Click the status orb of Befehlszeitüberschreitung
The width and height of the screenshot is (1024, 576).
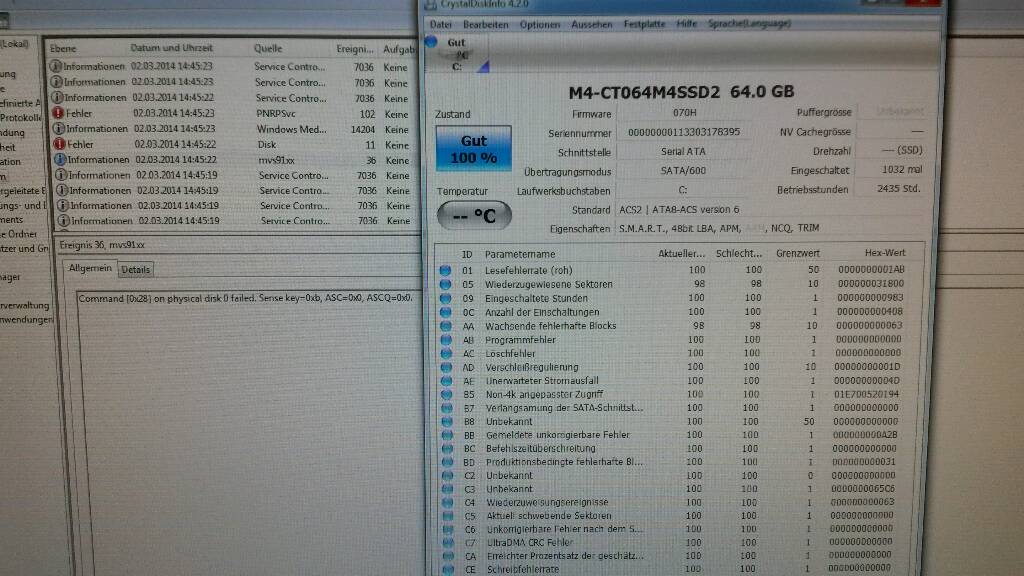[x=447, y=449]
